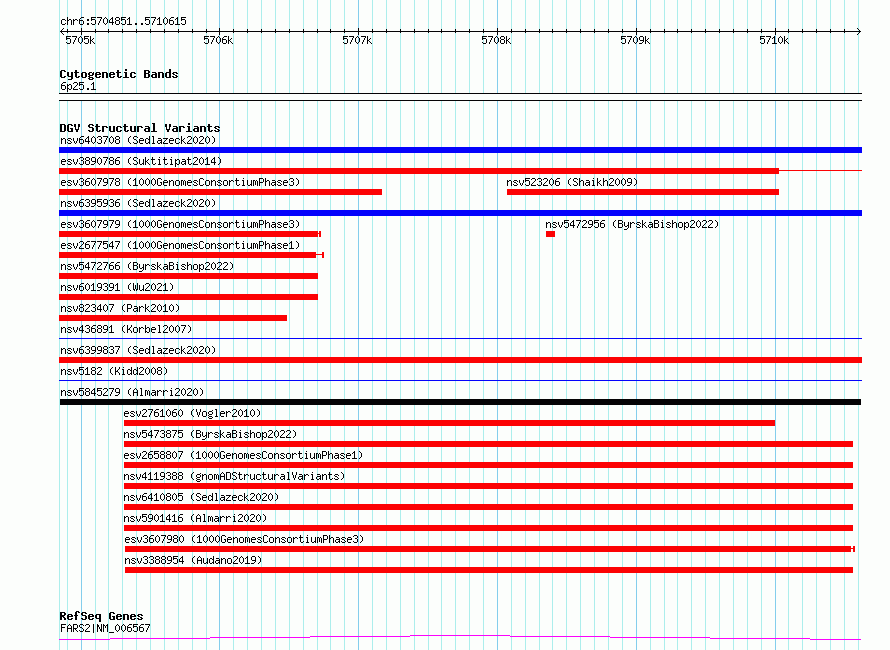Screen dimensions: 890x650
Task: Select the esv3890786 (Suktitipat2014) variant label
Action: pyautogui.click(x=141, y=161)
